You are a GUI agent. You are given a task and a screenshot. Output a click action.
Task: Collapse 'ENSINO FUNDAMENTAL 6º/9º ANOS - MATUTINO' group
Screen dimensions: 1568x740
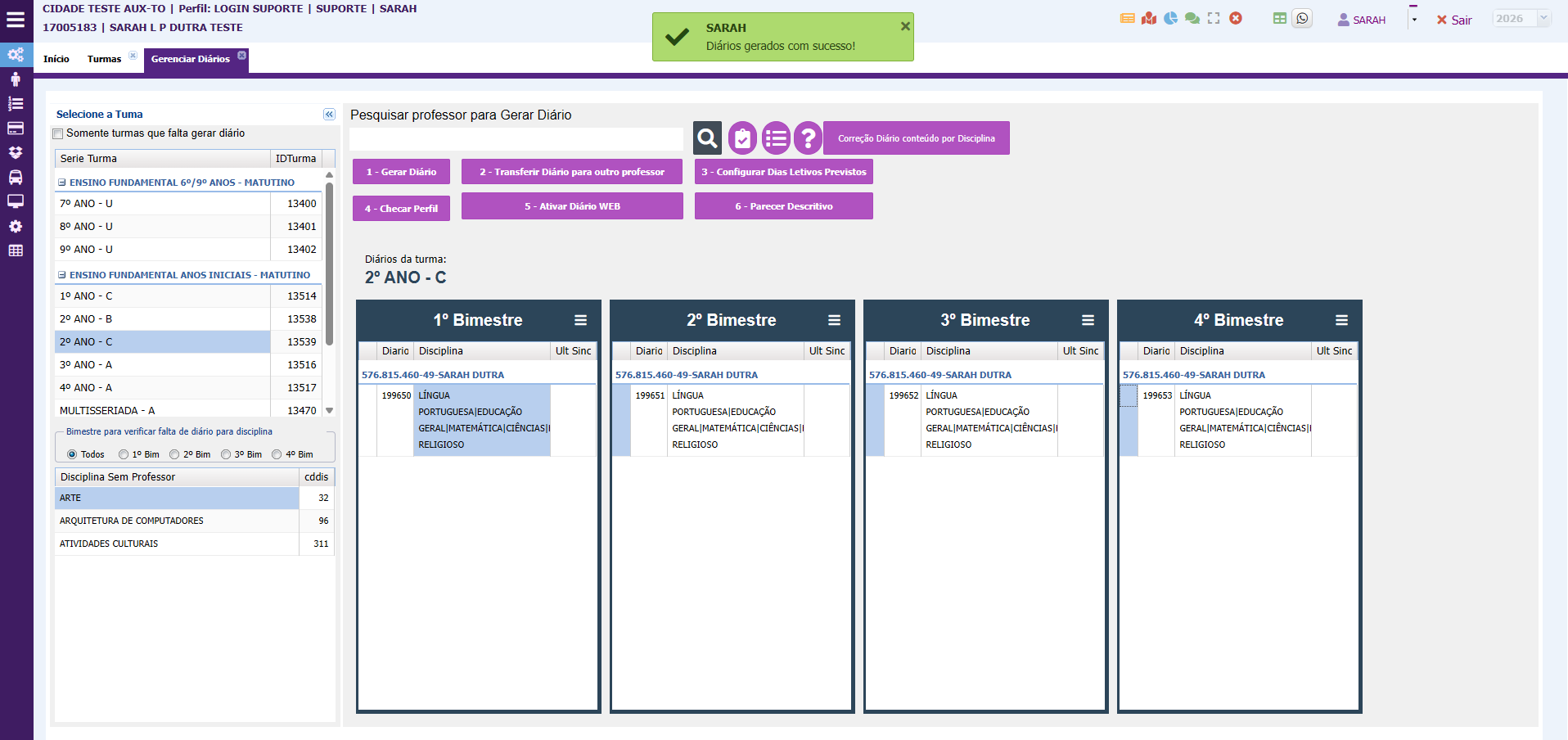[62, 183]
